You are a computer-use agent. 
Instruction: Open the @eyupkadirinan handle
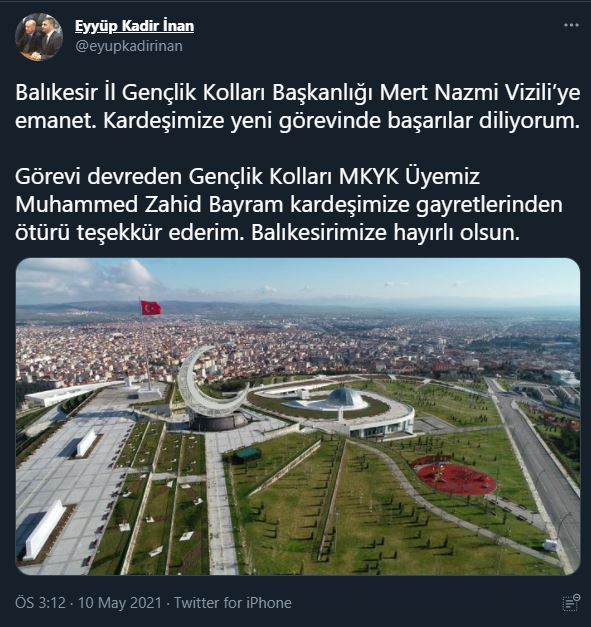coord(129,46)
